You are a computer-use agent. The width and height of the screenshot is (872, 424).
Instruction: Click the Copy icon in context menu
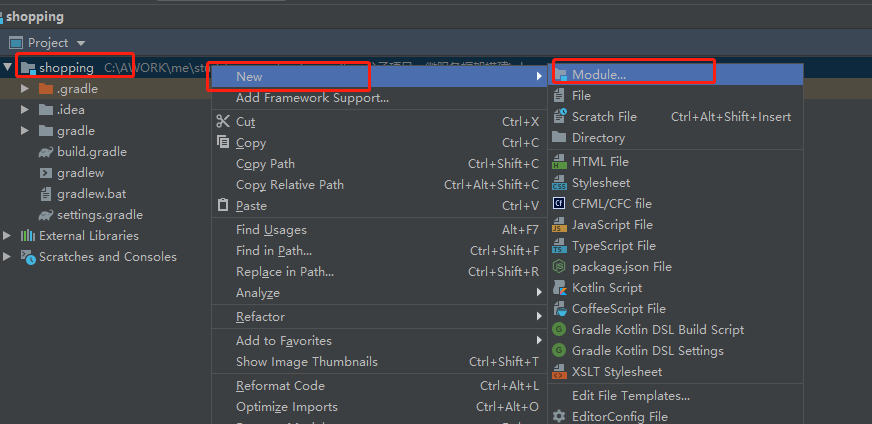click(x=223, y=142)
